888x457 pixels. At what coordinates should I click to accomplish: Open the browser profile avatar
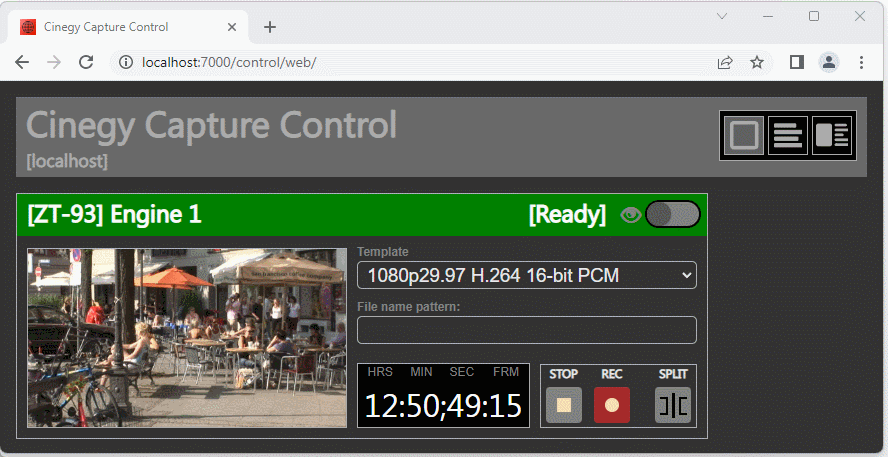pos(829,62)
